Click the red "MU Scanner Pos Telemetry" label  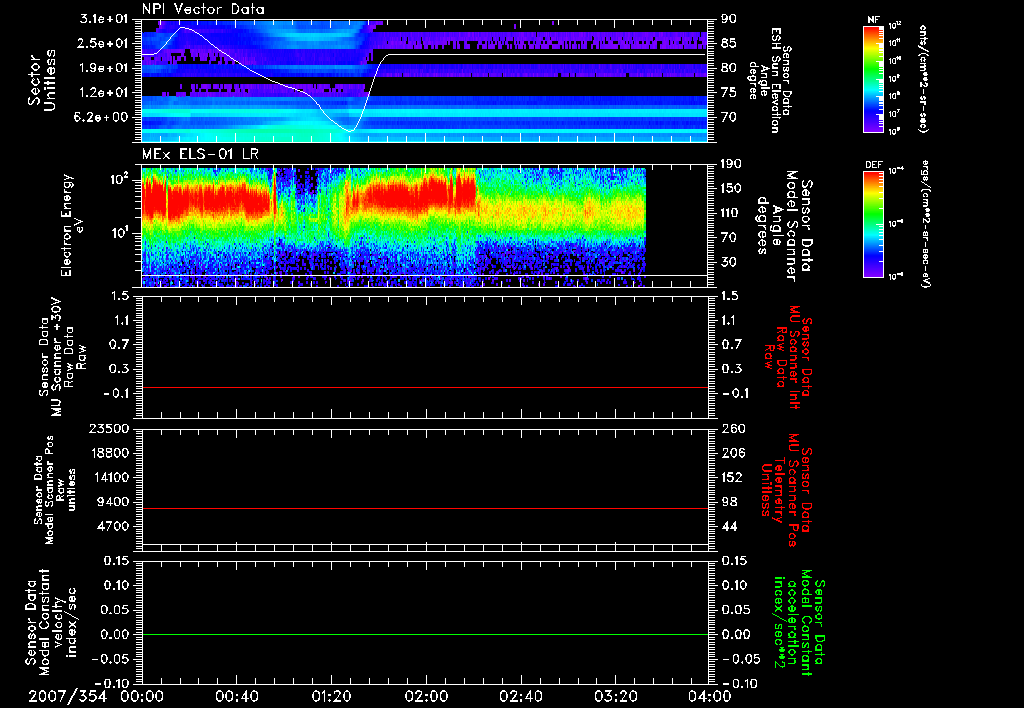pyautogui.click(x=786, y=489)
